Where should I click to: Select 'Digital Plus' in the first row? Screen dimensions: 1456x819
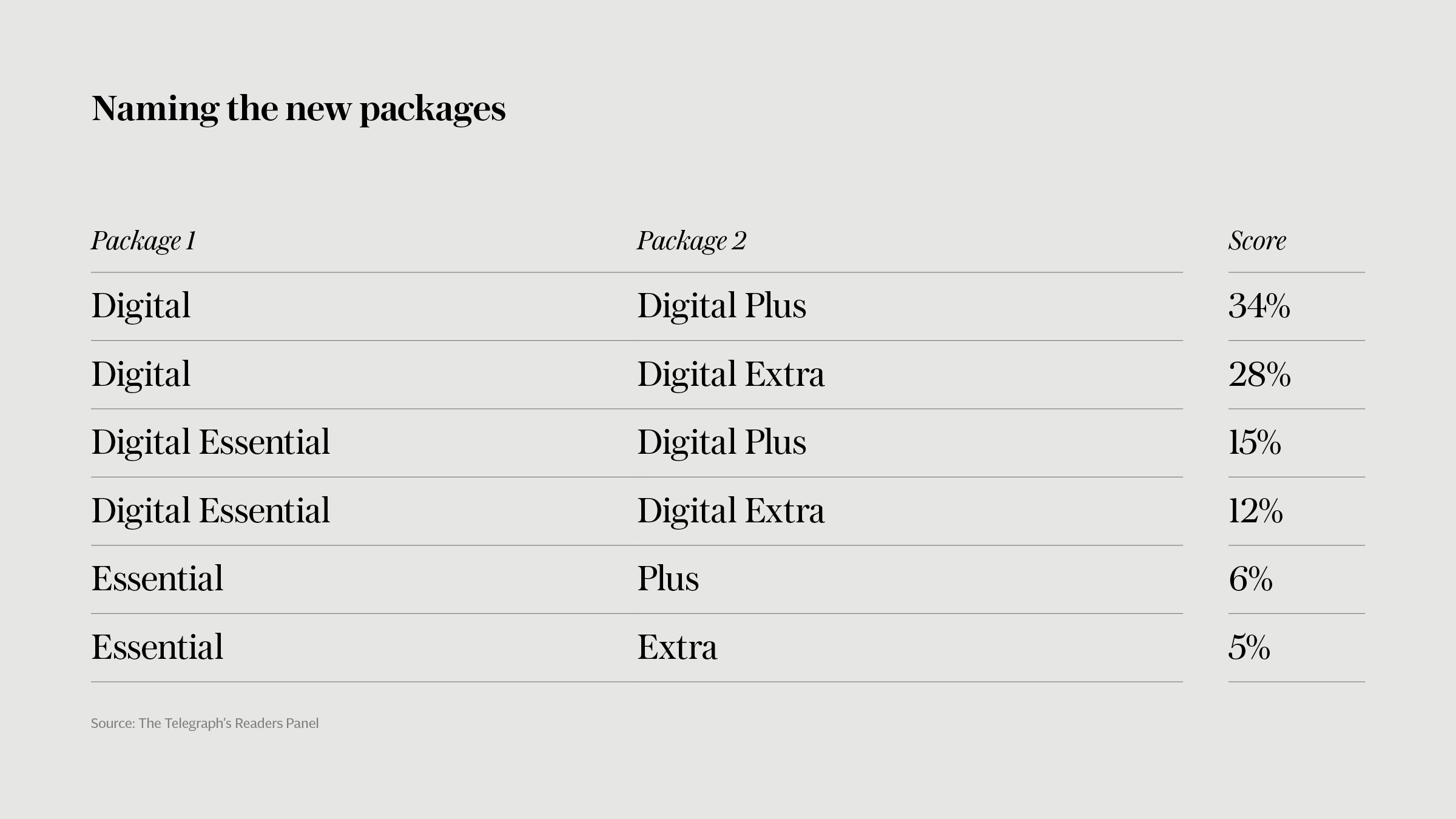click(x=721, y=306)
